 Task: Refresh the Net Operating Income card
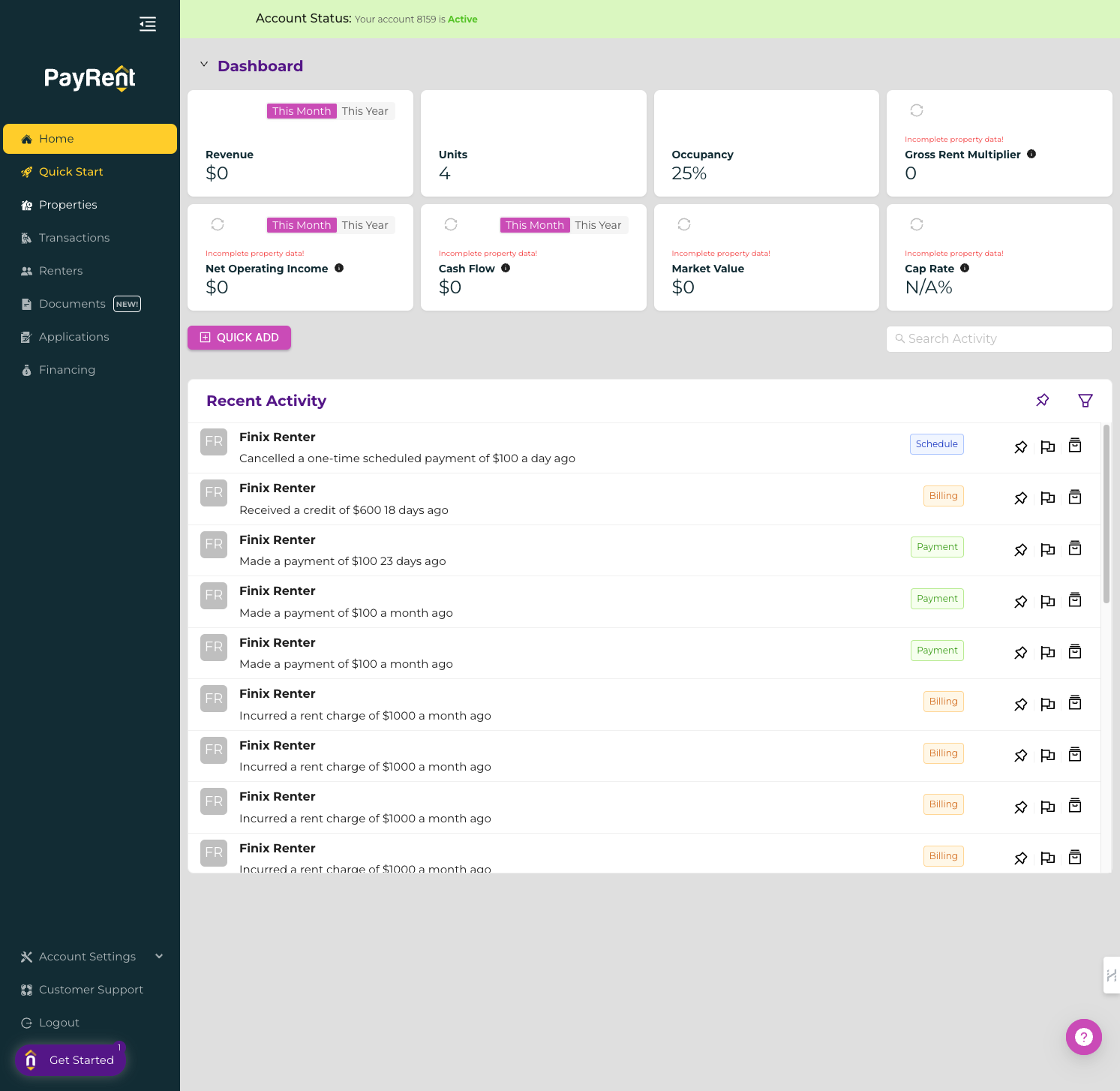click(x=218, y=224)
